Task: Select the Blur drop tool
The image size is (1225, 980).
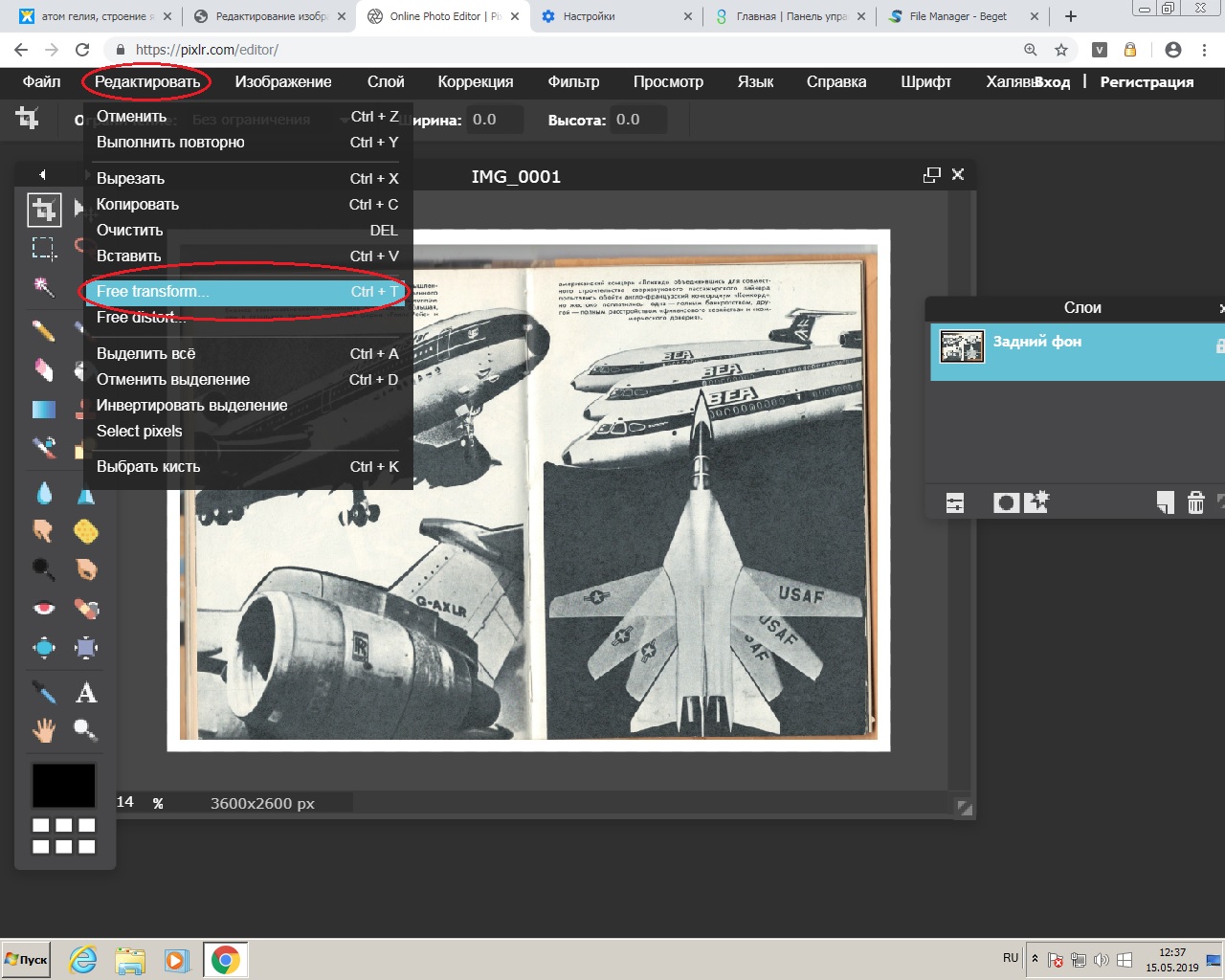Action: (x=43, y=493)
